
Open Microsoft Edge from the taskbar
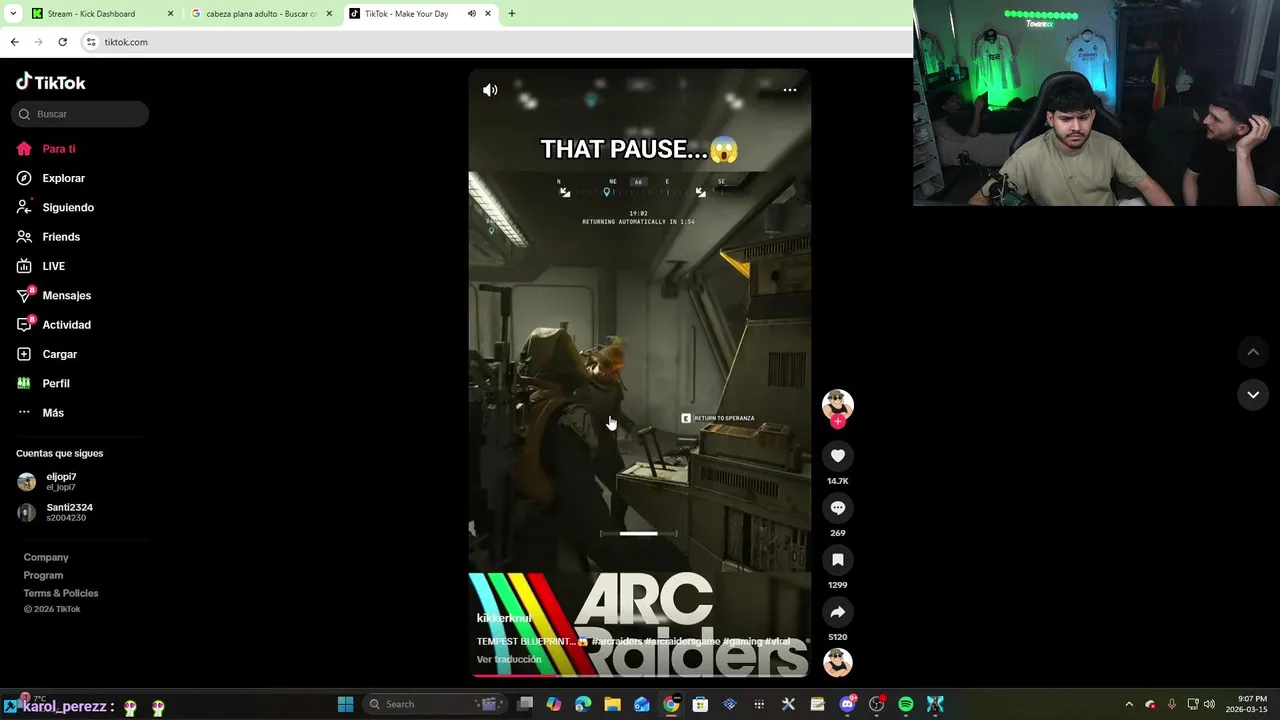coord(583,704)
